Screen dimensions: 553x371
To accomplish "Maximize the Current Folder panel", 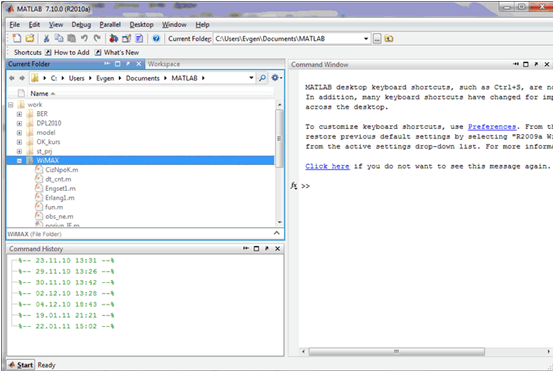I will [x=117, y=64].
